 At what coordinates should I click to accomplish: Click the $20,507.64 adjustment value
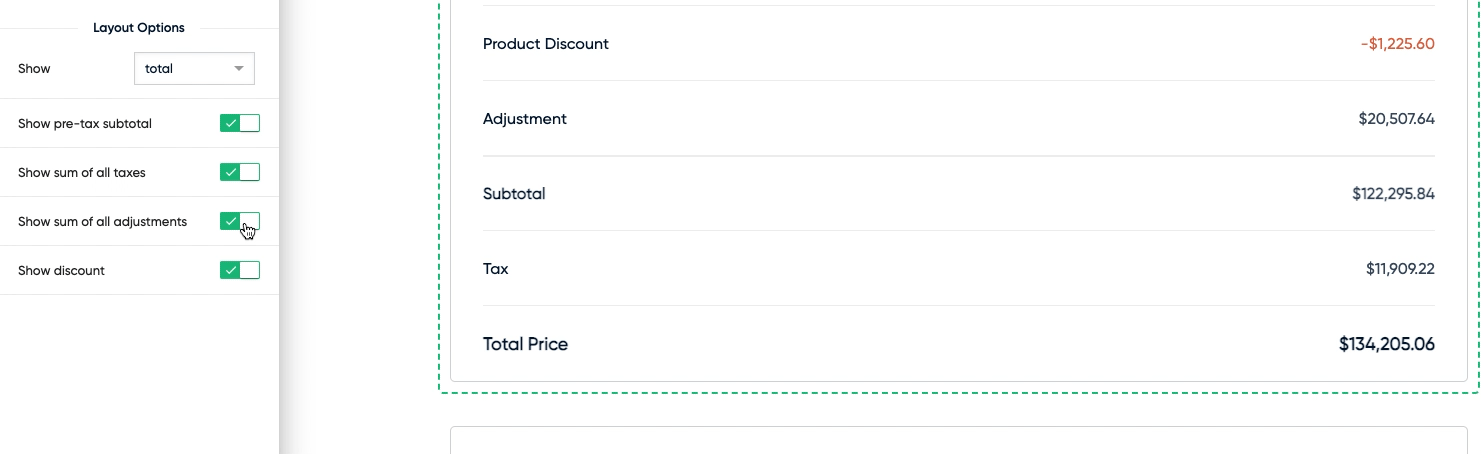1397,119
